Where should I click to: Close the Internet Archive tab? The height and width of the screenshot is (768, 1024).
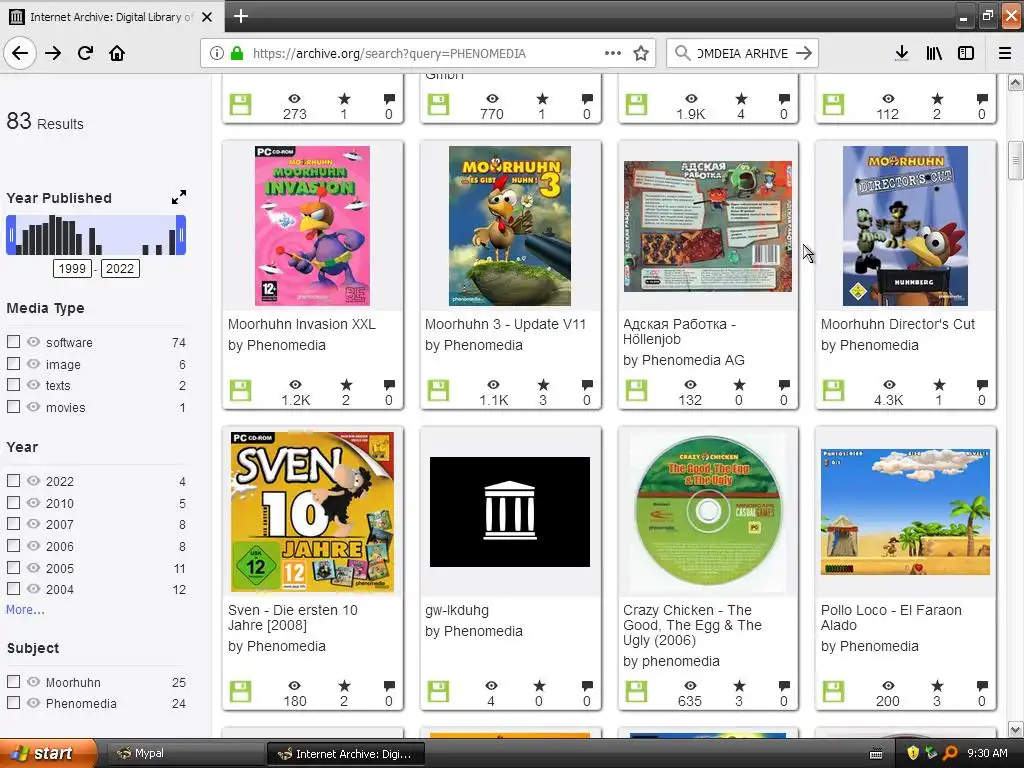point(207,17)
